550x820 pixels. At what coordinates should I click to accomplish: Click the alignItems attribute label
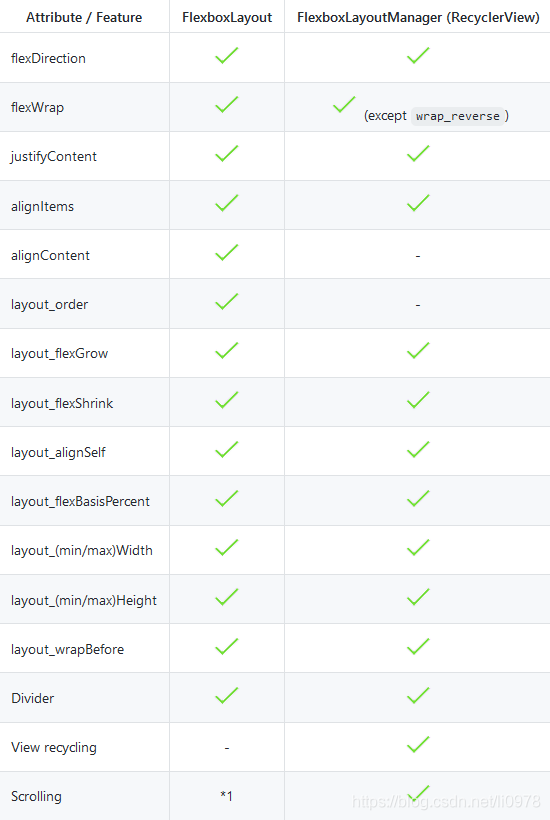[42, 207]
